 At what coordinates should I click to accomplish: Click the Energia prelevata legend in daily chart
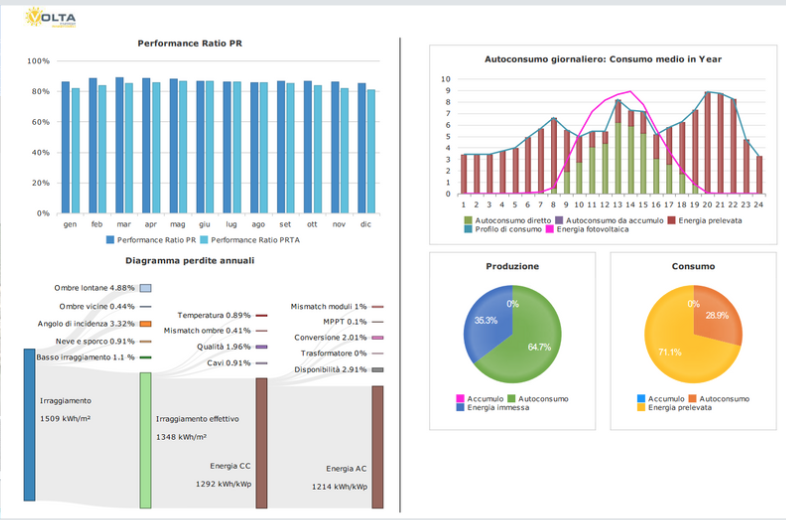[705, 221]
